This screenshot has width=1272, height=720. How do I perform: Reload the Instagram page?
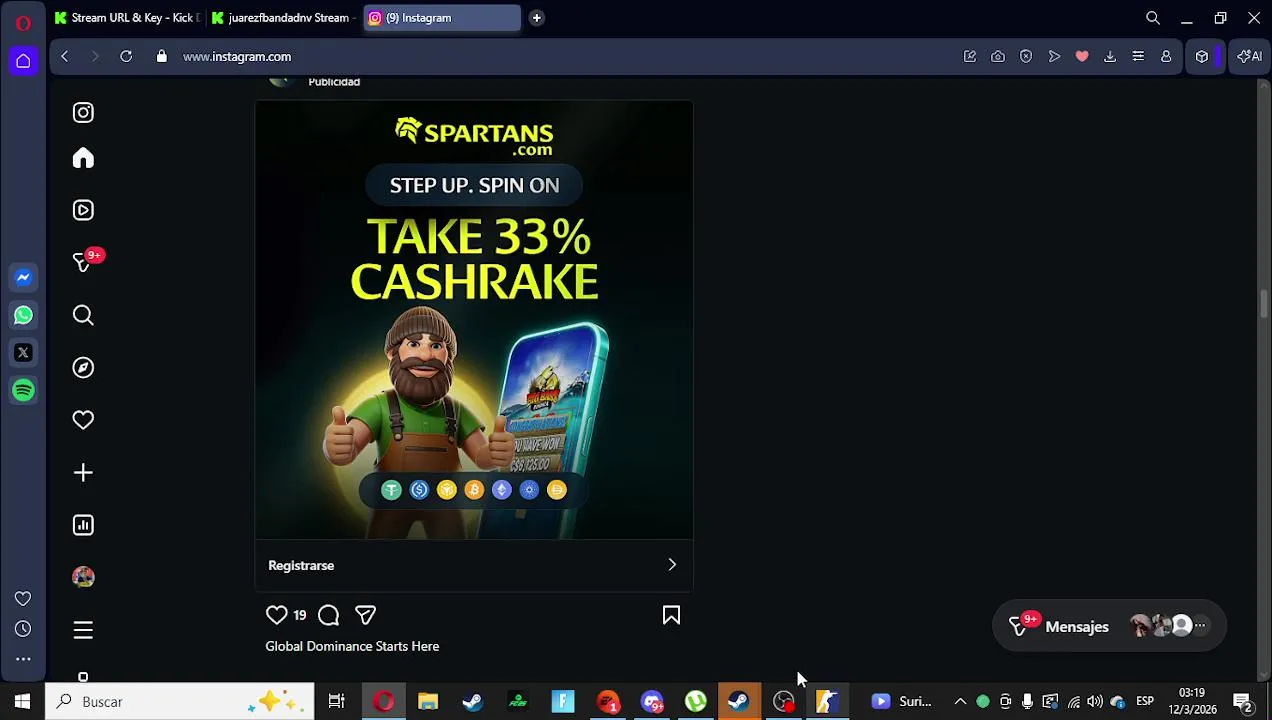pyautogui.click(x=126, y=57)
